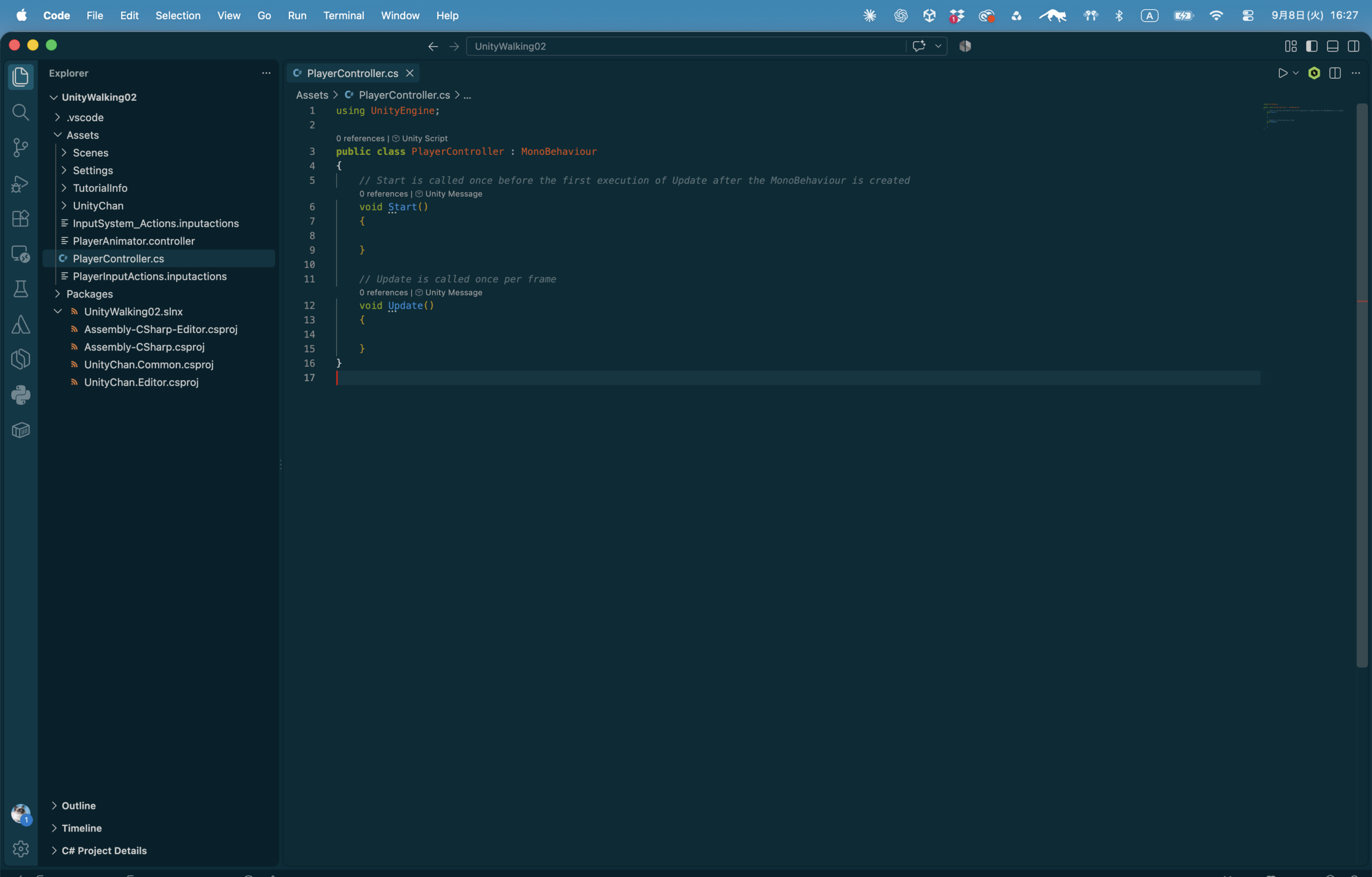Open the Testing flask view
Screen dimensions: 1372x877
[20, 289]
